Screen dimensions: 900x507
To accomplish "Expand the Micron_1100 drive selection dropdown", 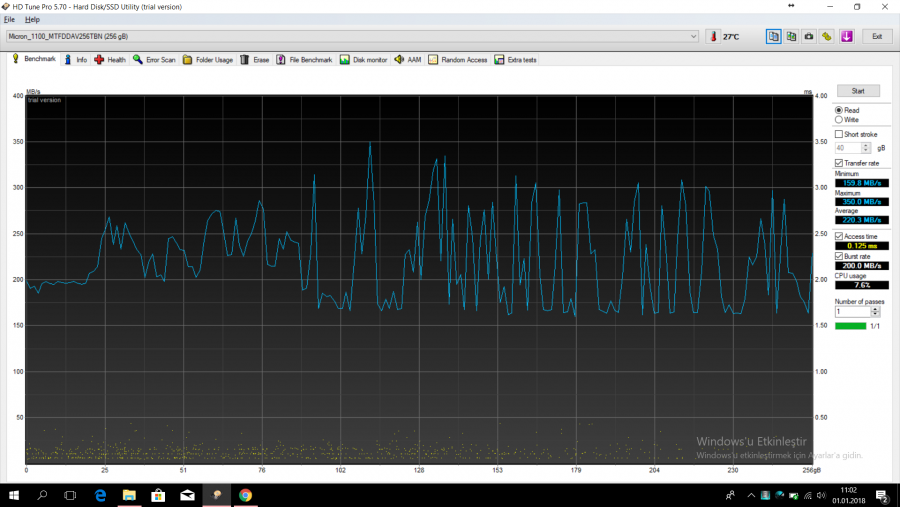I will pyautogui.click(x=693, y=36).
